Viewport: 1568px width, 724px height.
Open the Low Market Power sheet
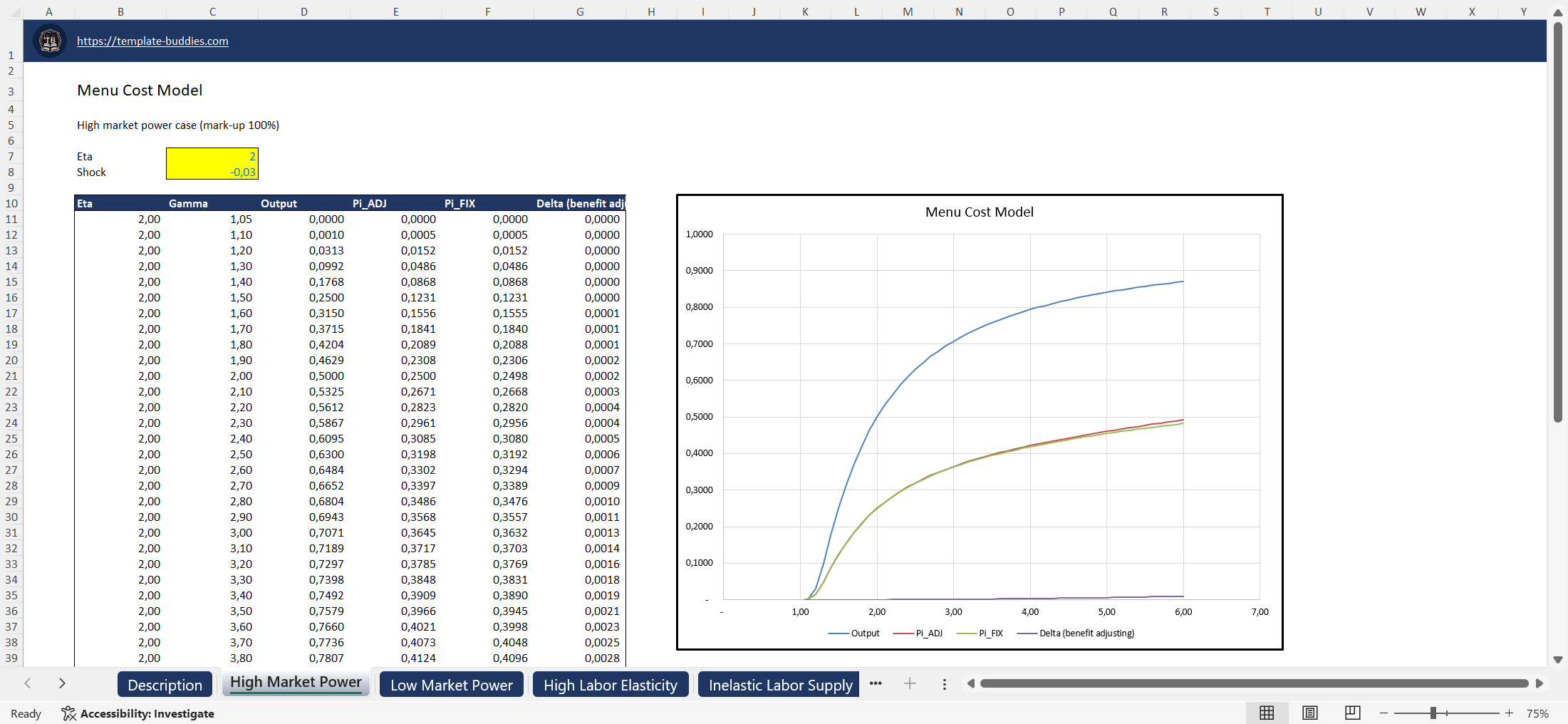[451, 685]
